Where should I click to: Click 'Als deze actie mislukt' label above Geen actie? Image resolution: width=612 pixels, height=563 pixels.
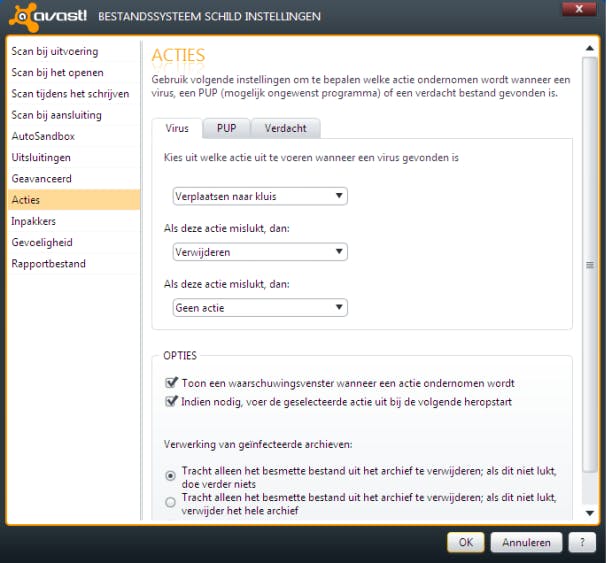pos(227,284)
